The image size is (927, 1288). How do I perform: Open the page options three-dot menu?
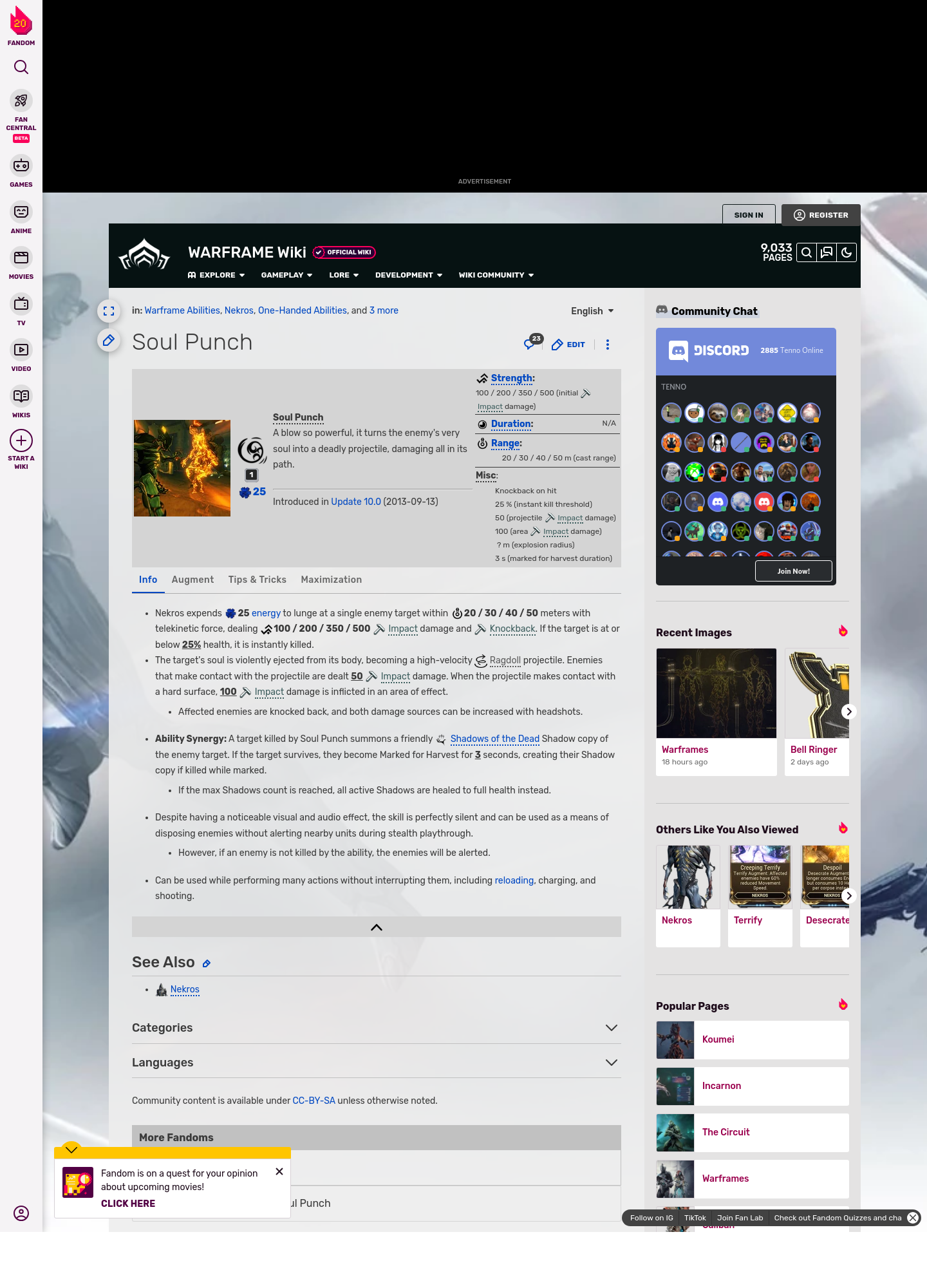coord(607,345)
